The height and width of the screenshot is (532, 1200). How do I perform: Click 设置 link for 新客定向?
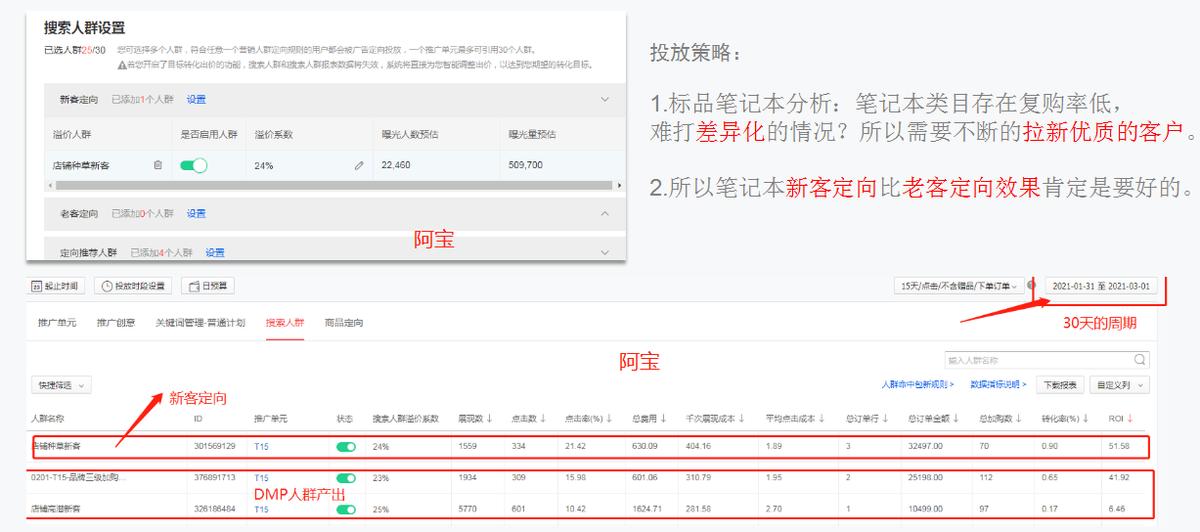point(196,100)
